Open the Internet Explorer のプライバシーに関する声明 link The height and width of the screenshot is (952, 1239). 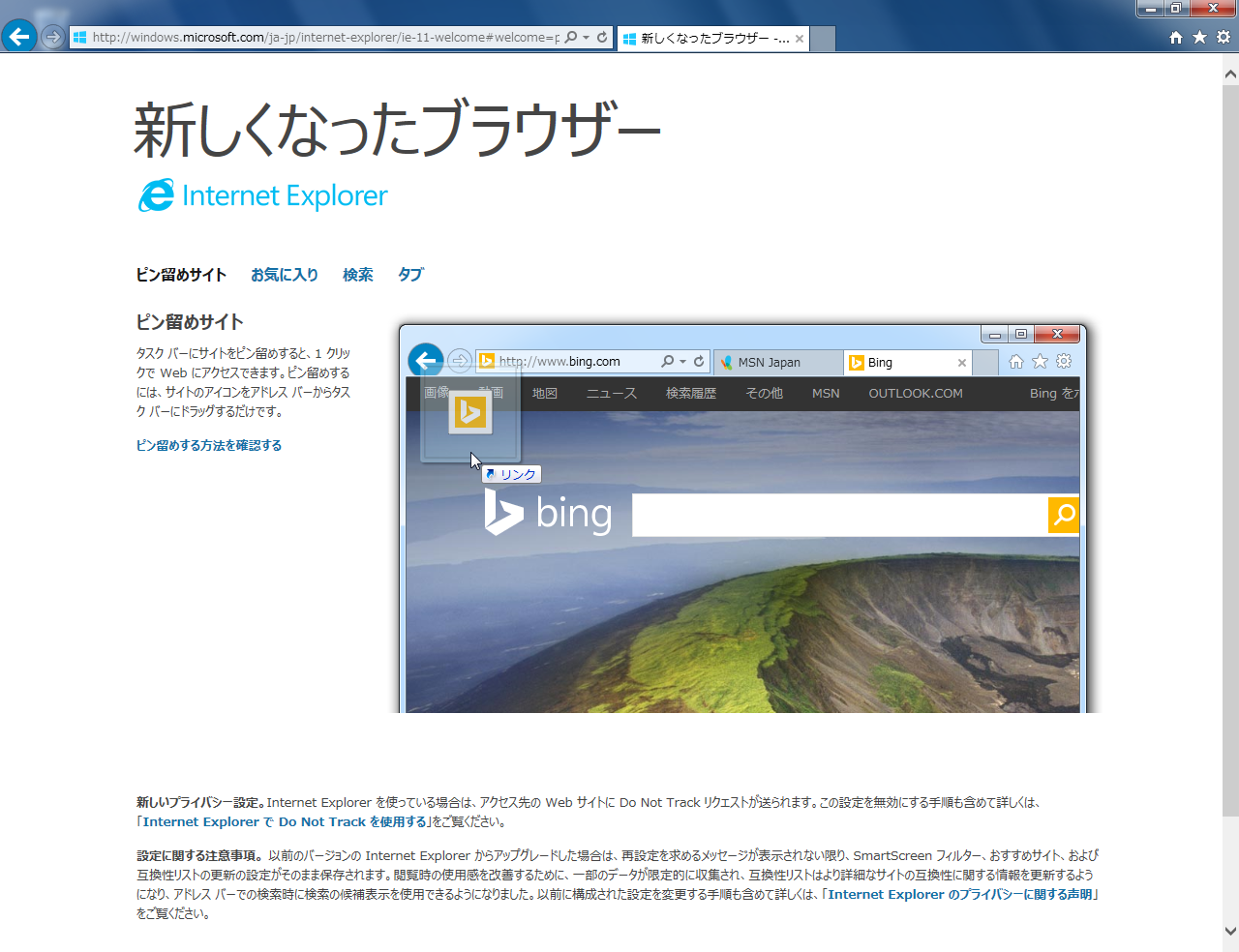(959, 894)
